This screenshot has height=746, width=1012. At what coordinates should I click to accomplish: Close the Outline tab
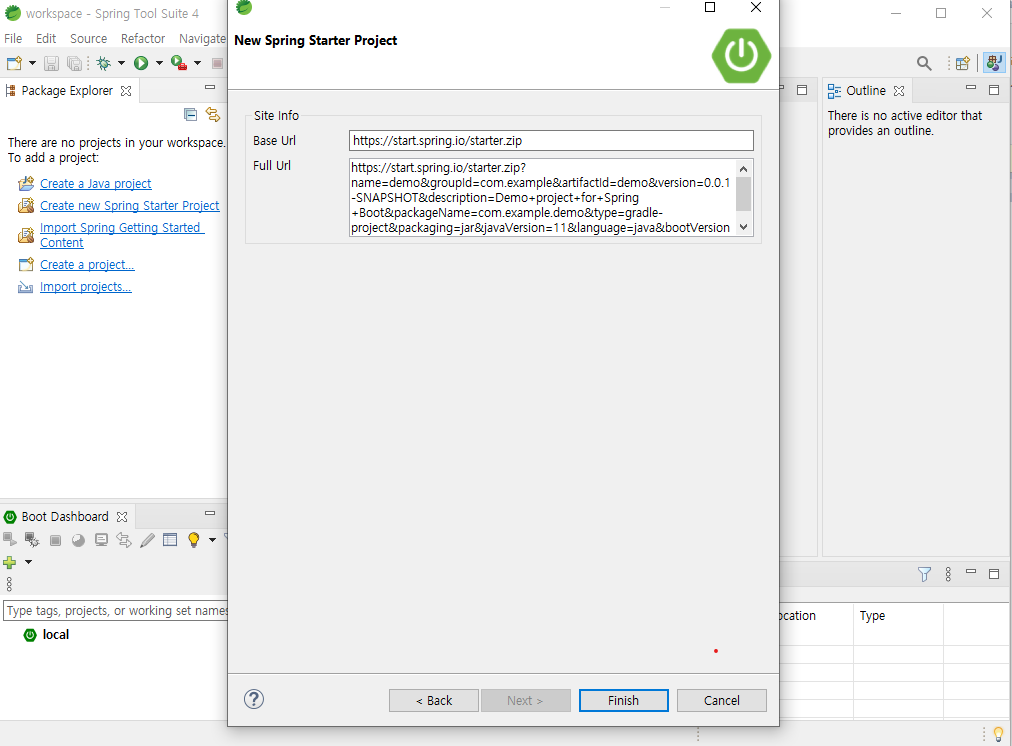[x=899, y=91]
